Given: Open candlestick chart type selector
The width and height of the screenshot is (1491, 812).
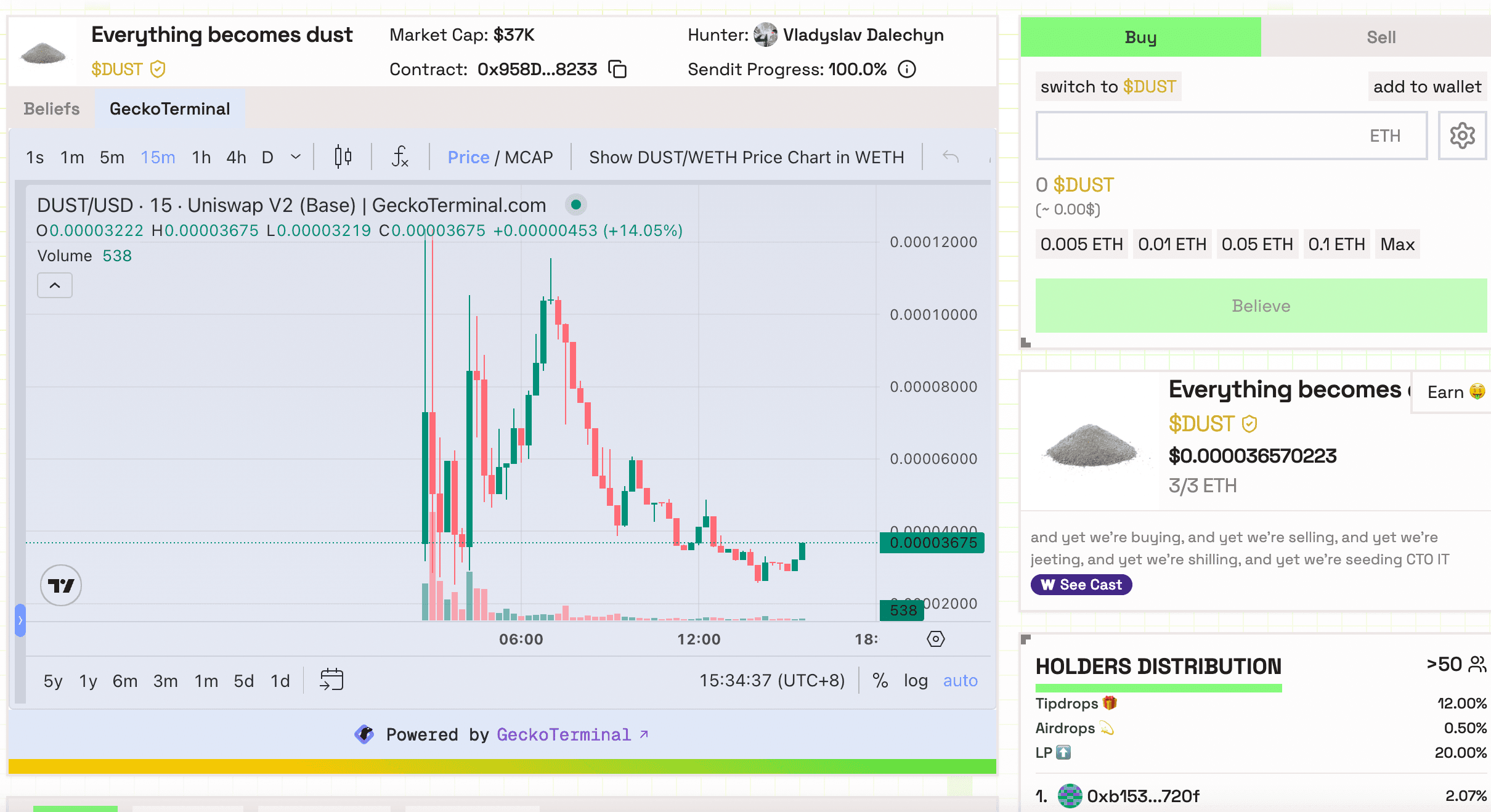Looking at the screenshot, I should (343, 157).
